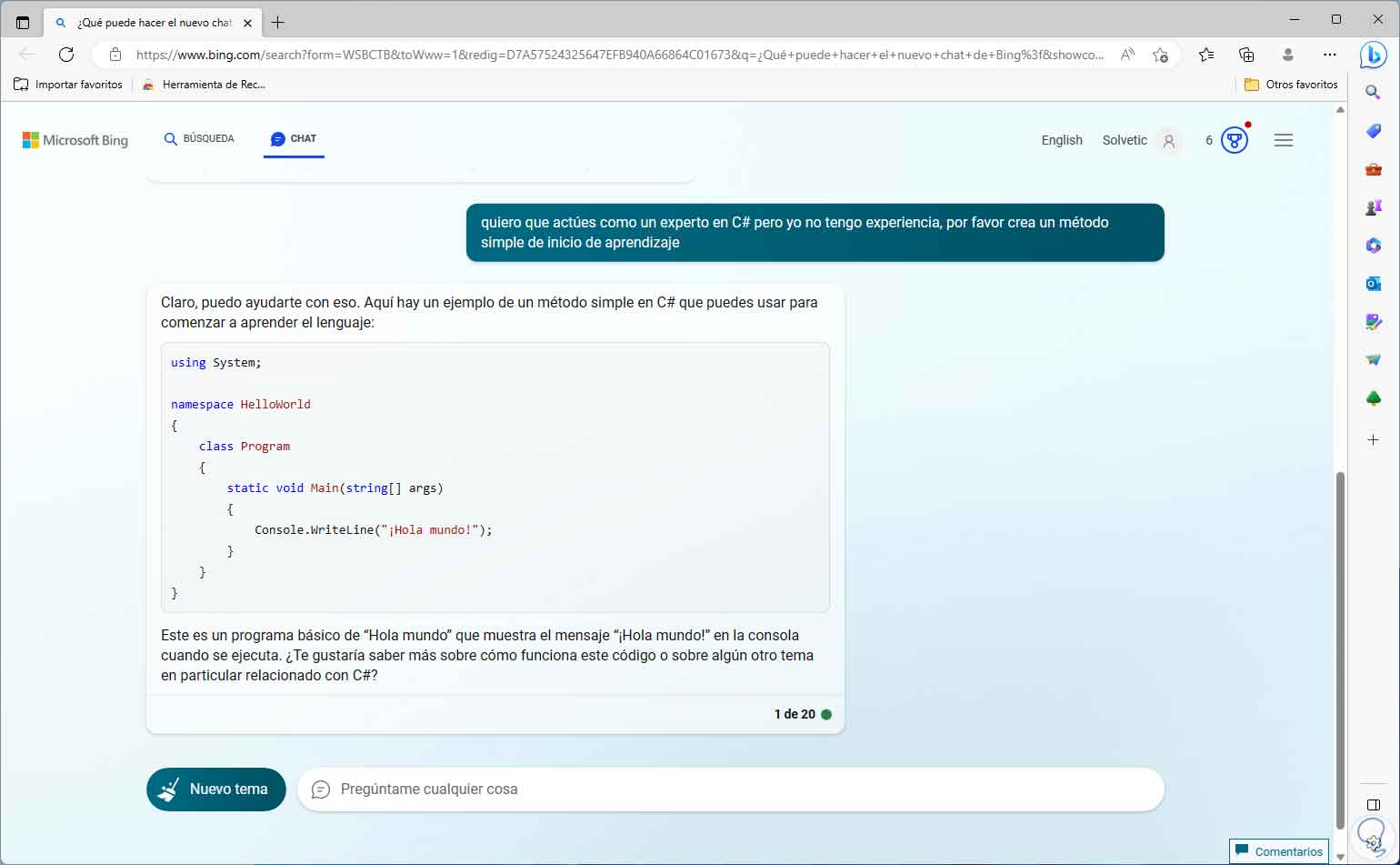Click the 'namespace HelloWorld' code line
The image size is (1400, 865).
pos(241,404)
